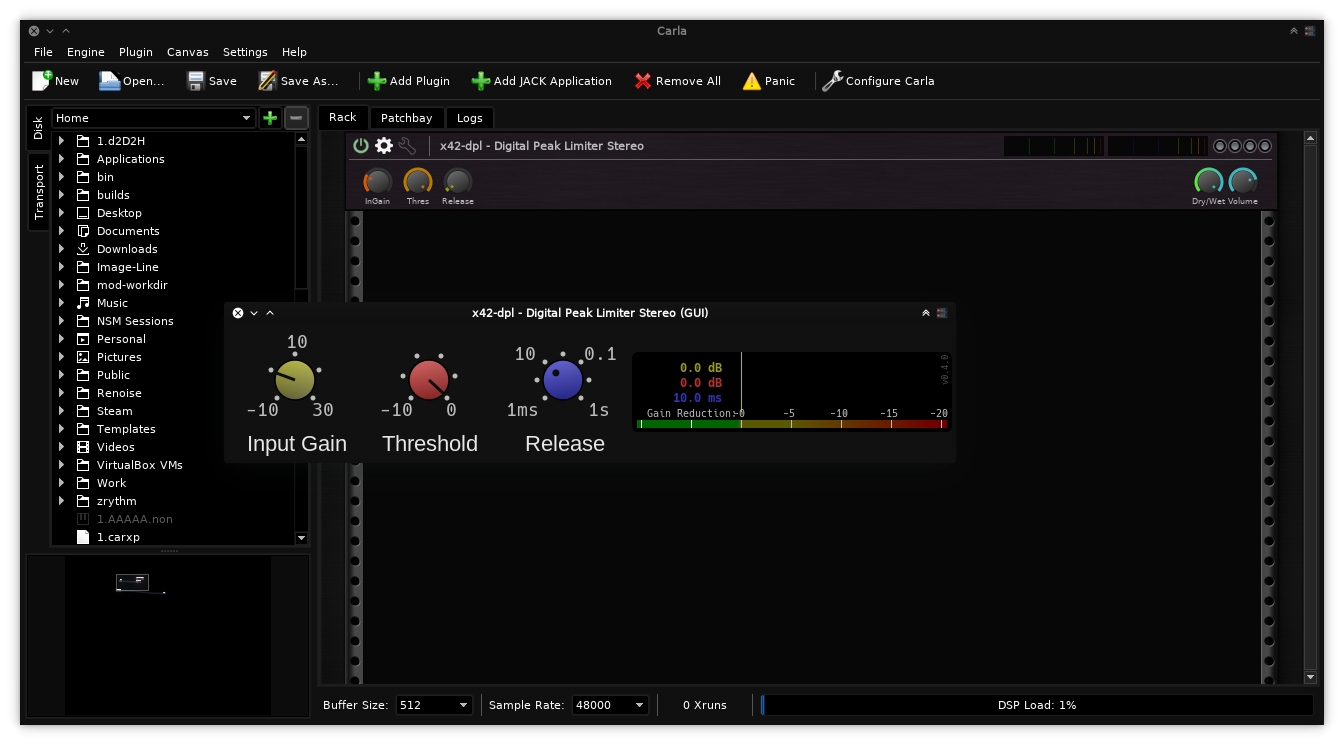1344x745 pixels.
Task: Click the Volume knob in rack
Action: point(1243,182)
